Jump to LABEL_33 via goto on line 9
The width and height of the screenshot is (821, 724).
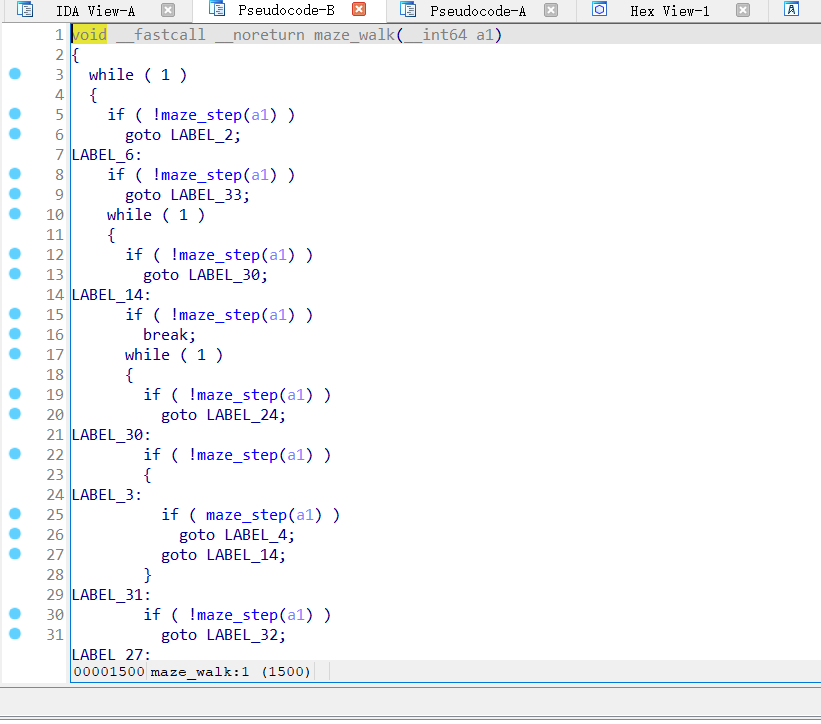209,194
